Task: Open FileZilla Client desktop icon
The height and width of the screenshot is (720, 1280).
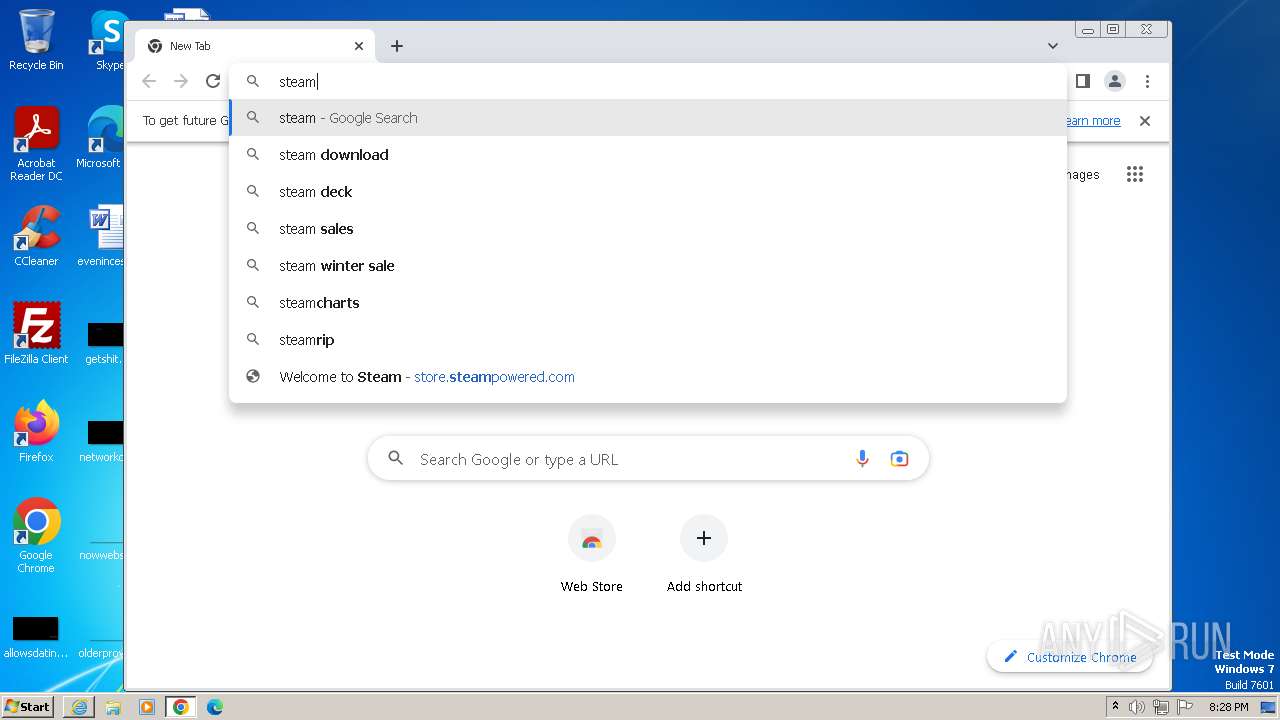Action: coord(36,334)
